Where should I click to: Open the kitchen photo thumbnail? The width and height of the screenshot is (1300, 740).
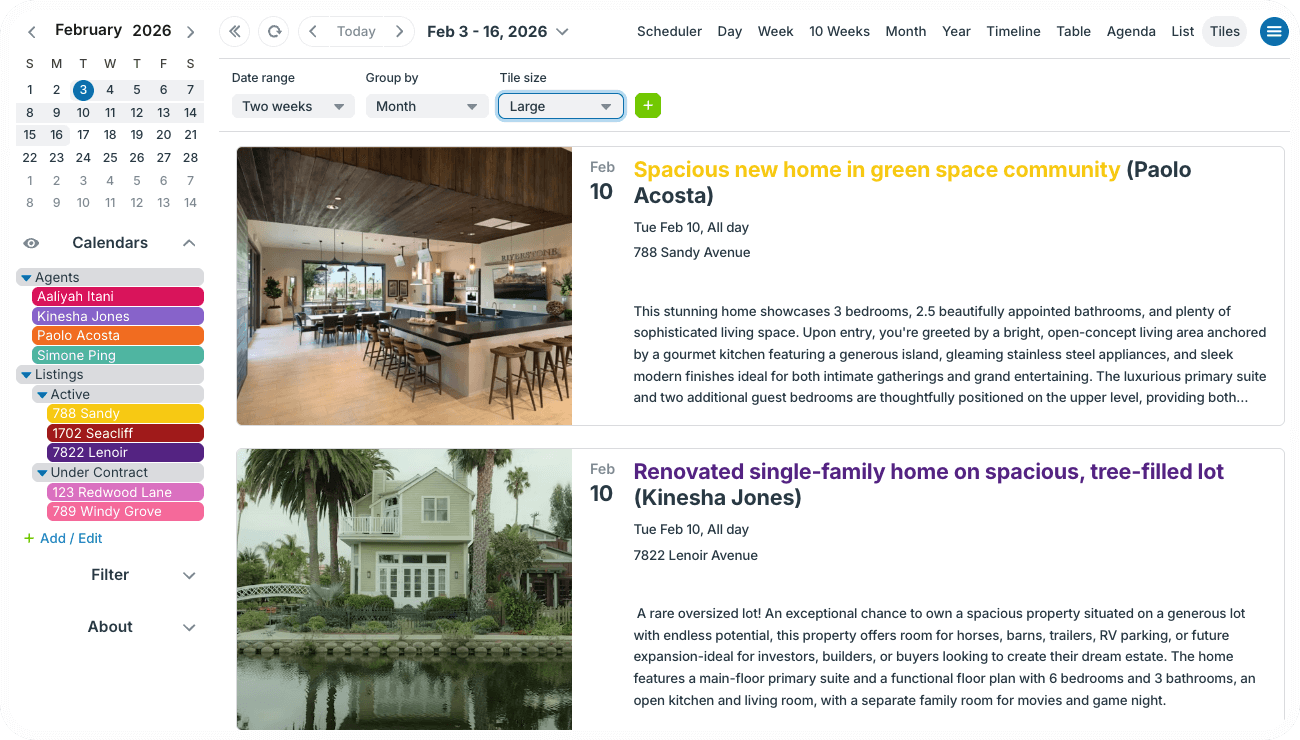pyautogui.click(x=404, y=286)
